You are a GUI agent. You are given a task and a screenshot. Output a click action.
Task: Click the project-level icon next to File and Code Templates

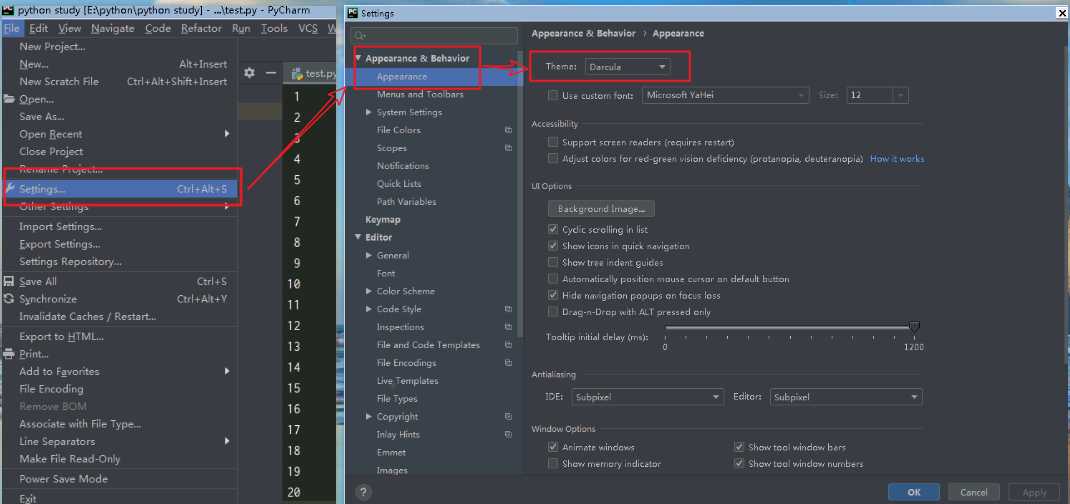tap(508, 345)
